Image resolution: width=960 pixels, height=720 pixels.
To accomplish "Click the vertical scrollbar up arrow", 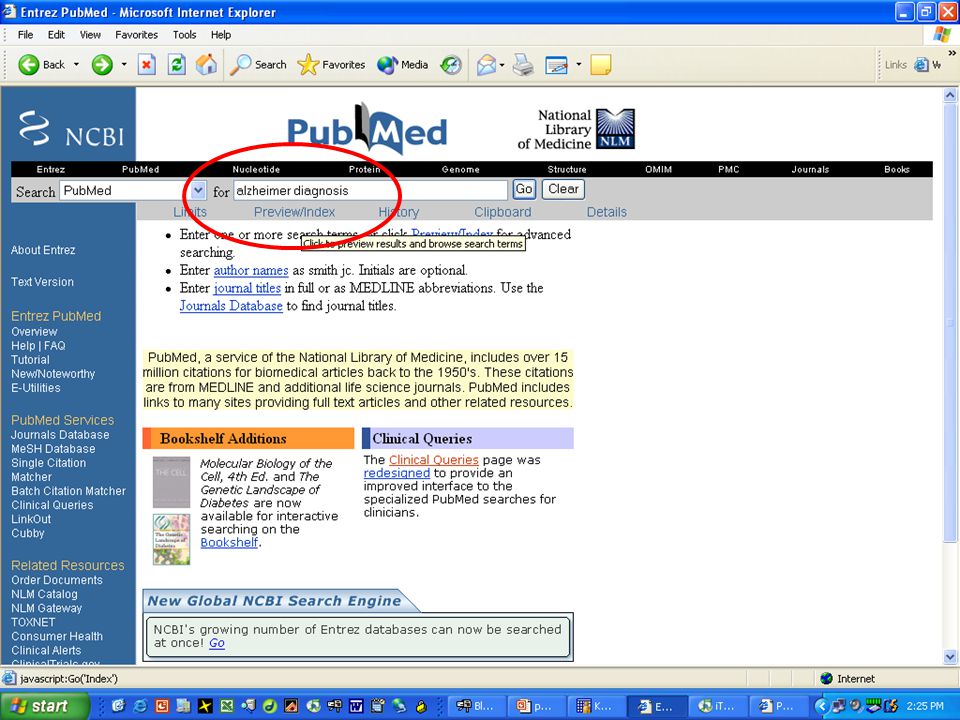I will coord(950,95).
